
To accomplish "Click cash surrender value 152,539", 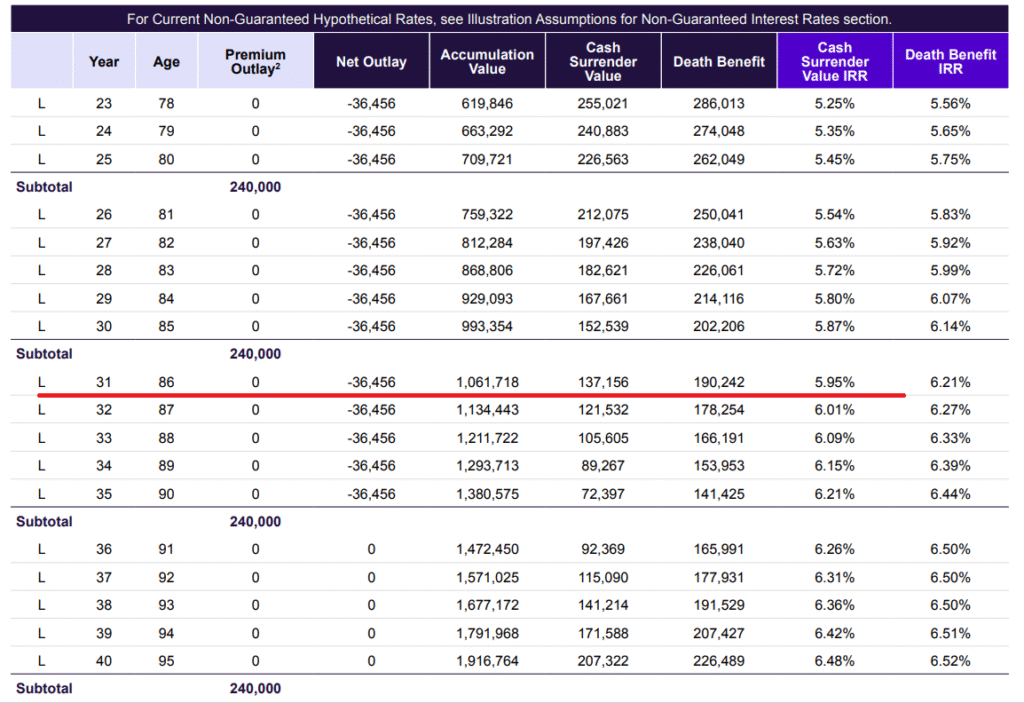I will [603, 326].
